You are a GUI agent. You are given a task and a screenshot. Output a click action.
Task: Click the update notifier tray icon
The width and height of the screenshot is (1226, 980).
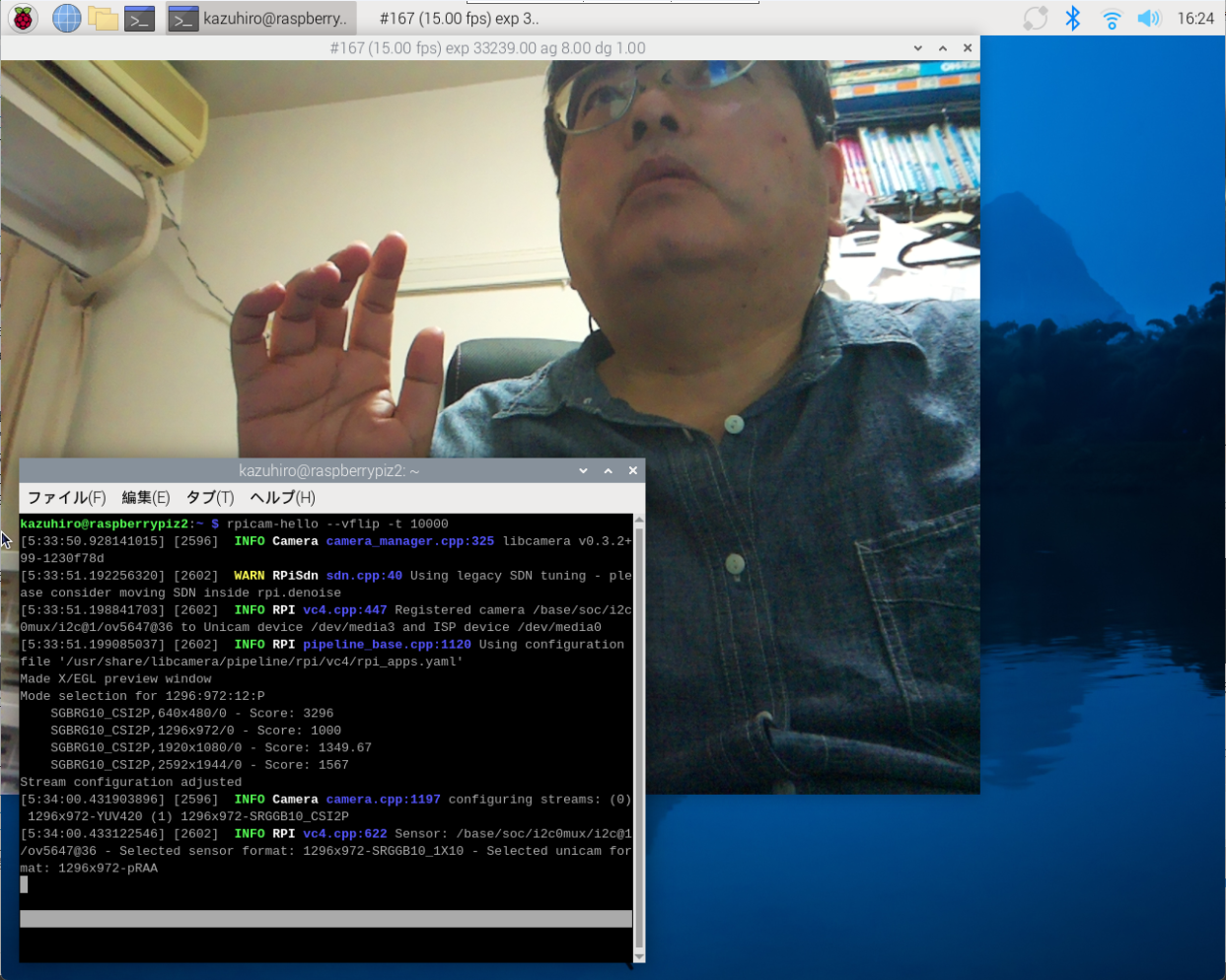pyautogui.click(x=1035, y=18)
